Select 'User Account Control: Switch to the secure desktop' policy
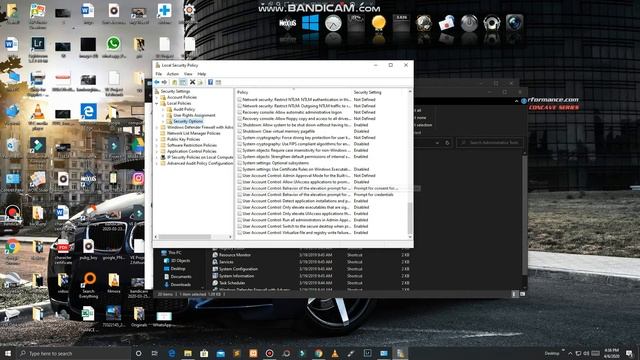The height and width of the screenshot is (360, 640). (296, 226)
